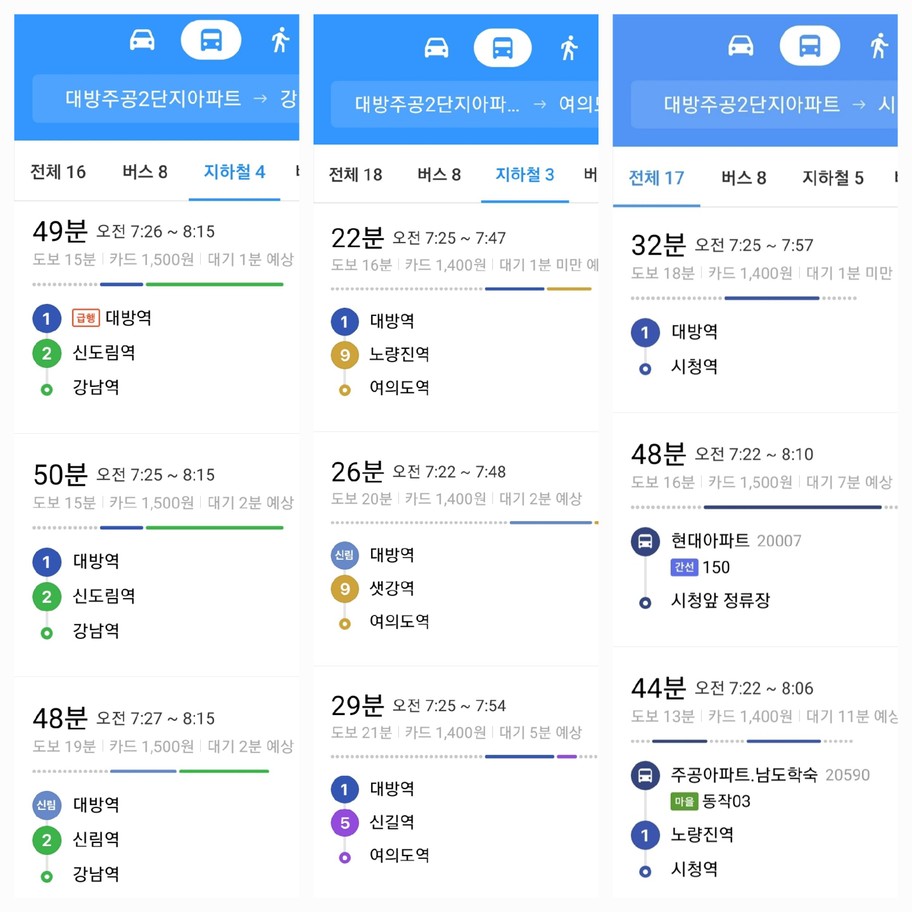Select the 32분 route to 시청역

pos(755,311)
